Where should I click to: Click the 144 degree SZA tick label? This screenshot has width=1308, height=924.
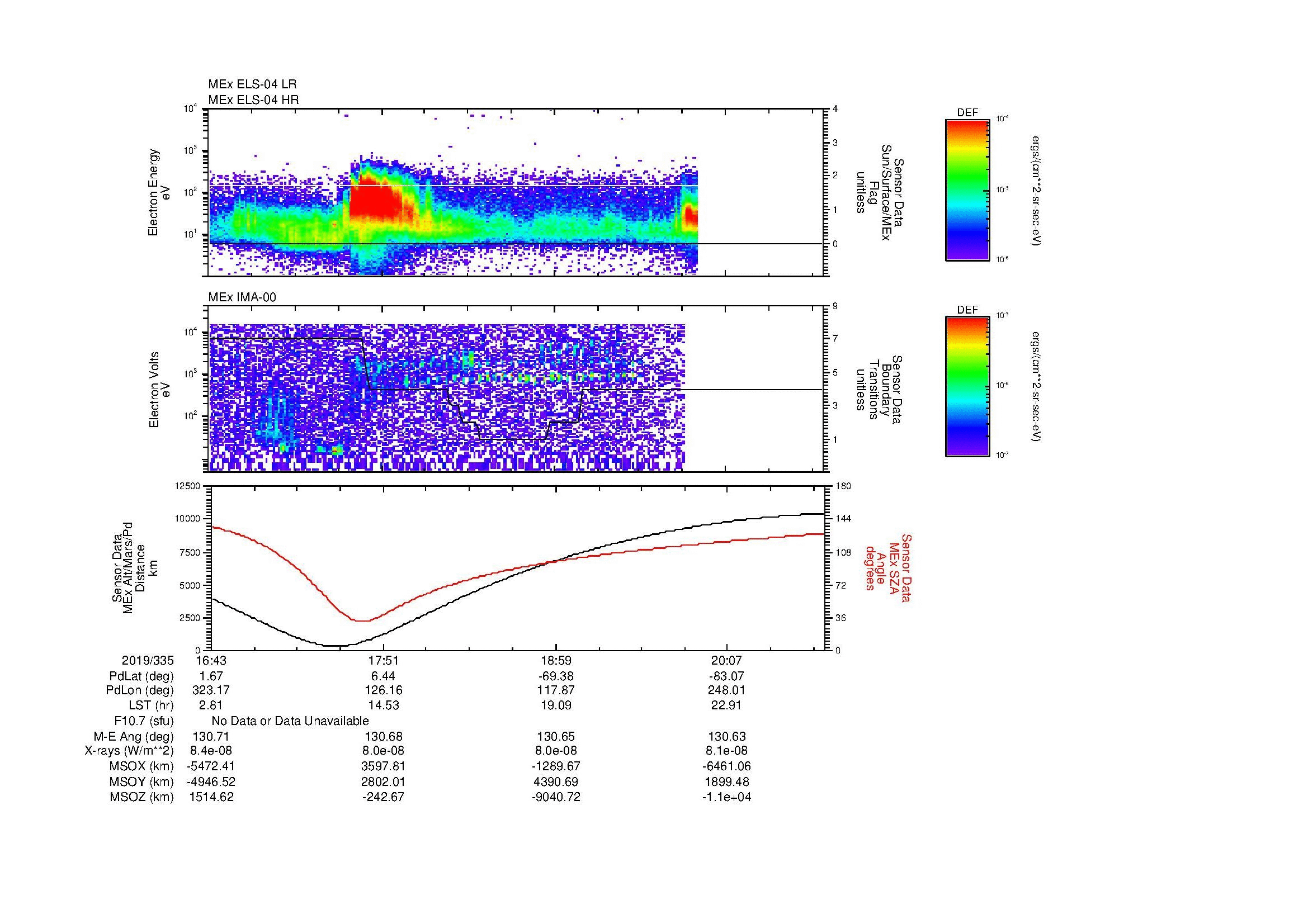[x=843, y=519]
